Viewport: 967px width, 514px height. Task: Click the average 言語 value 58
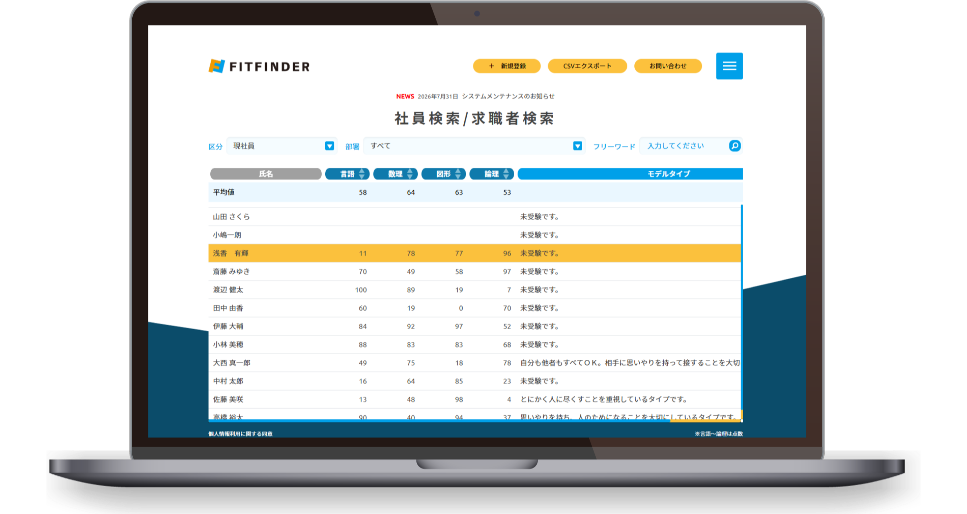(363, 193)
